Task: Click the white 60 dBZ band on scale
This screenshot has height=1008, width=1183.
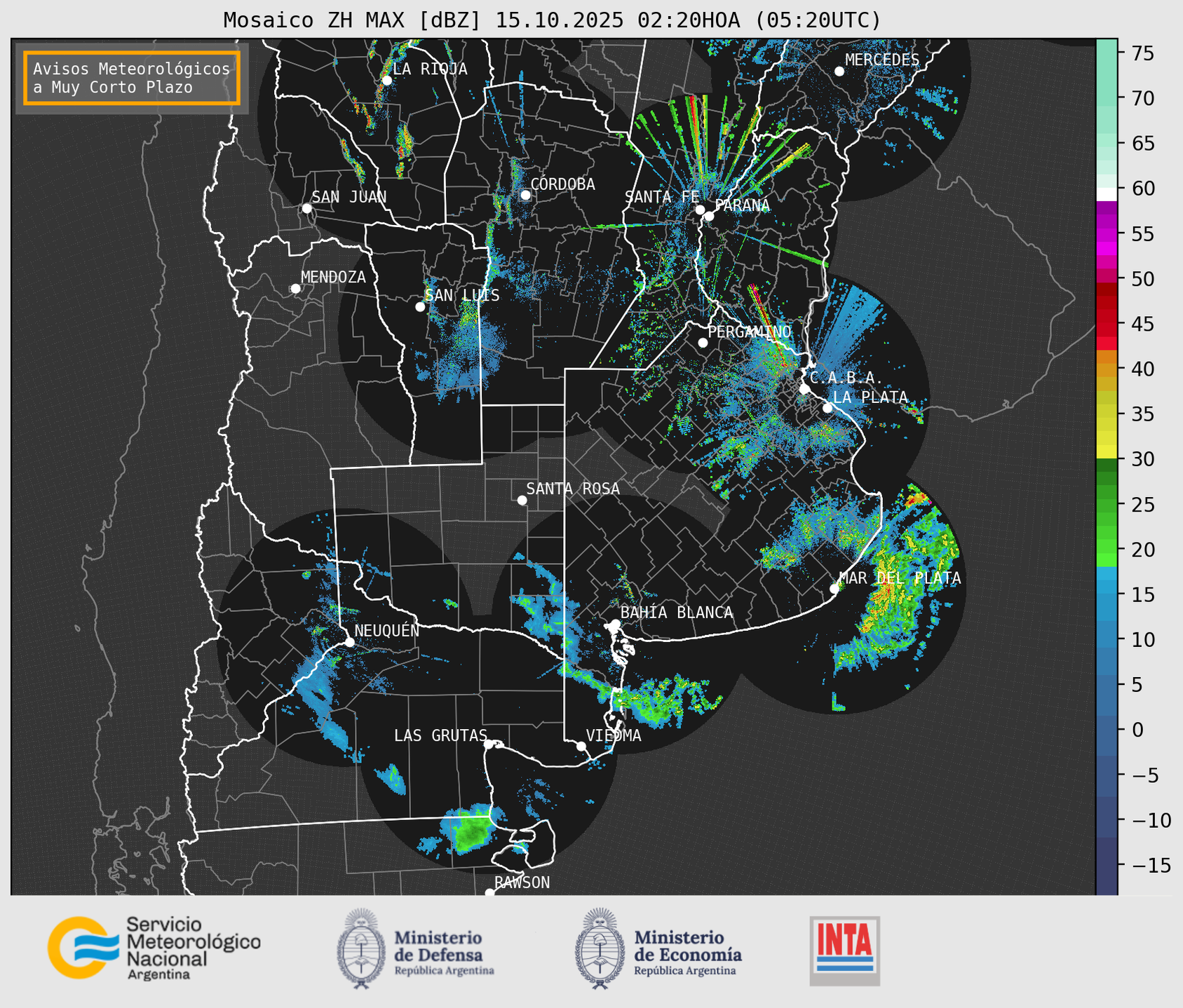Action: tap(1107, 194)
